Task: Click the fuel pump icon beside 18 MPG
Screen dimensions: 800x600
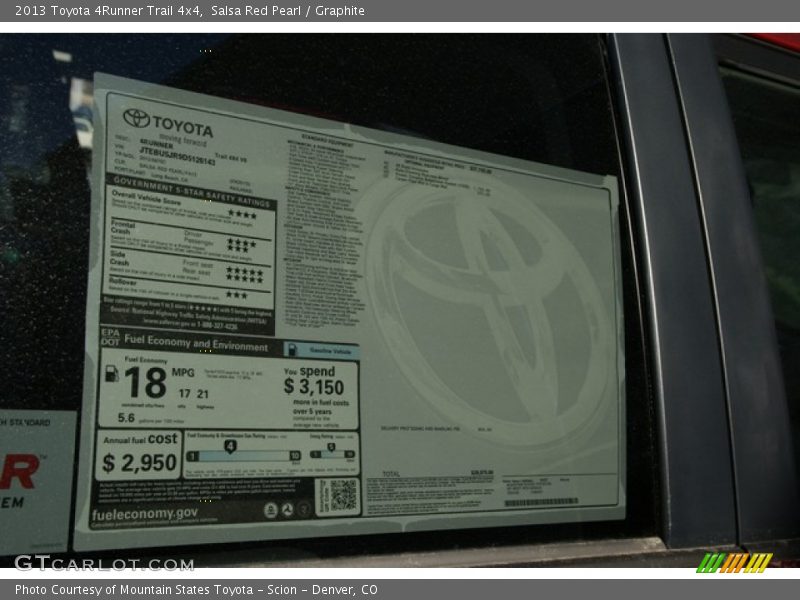Action: click(x=111, y=373)
